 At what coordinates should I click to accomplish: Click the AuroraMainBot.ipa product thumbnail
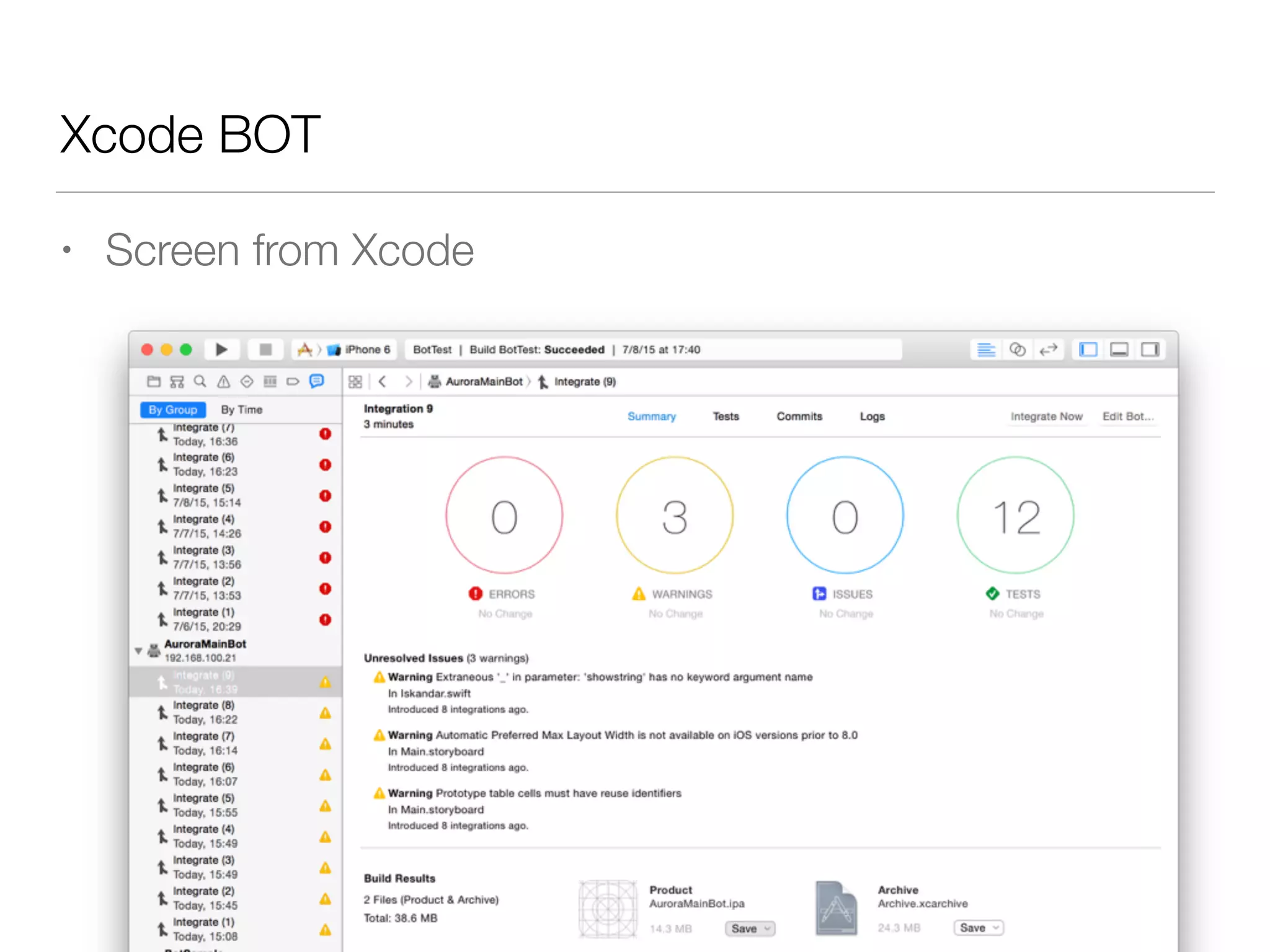pyautogui.click(x=608, y=909)
